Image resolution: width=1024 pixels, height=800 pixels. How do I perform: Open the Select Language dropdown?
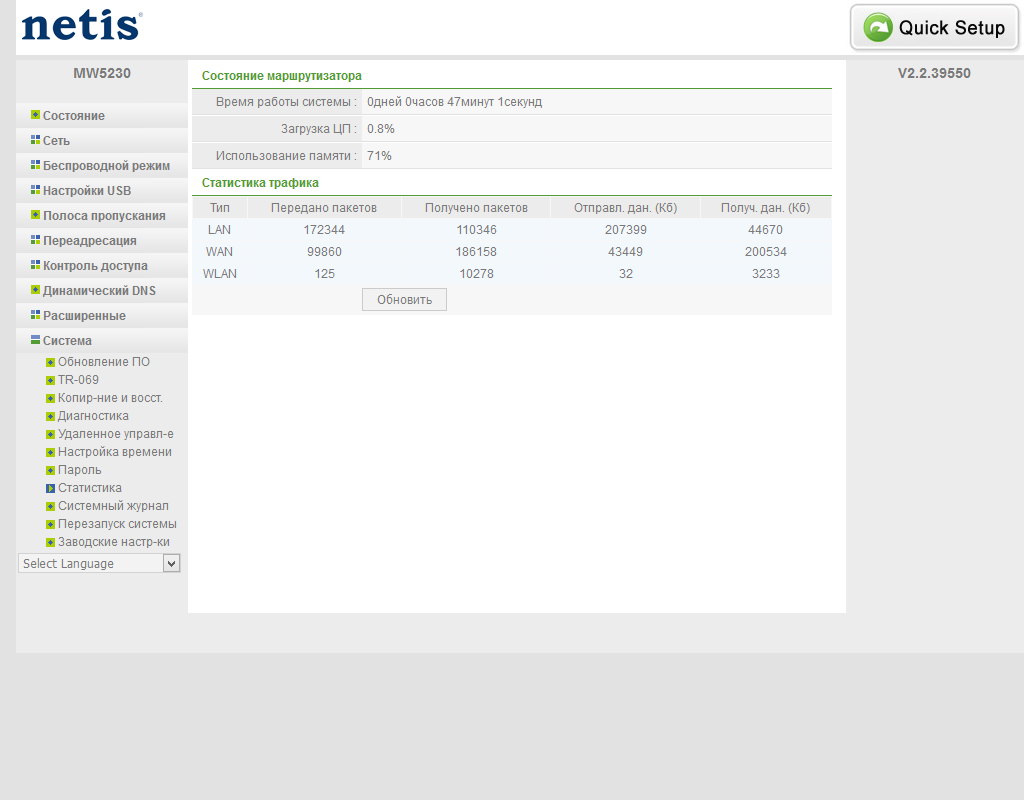point(99,563)
